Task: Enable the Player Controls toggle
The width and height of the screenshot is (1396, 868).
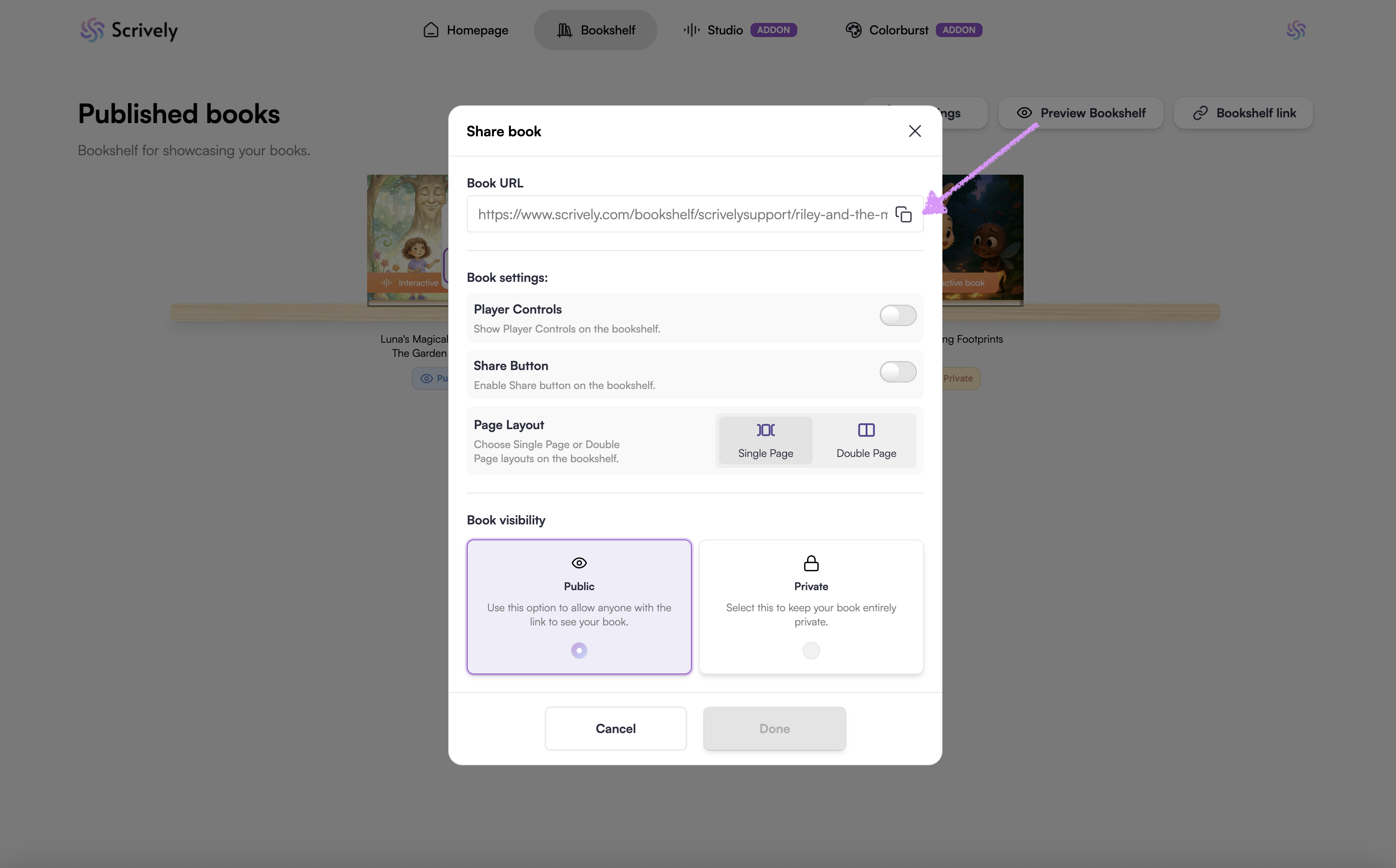Action: [897, 315]
